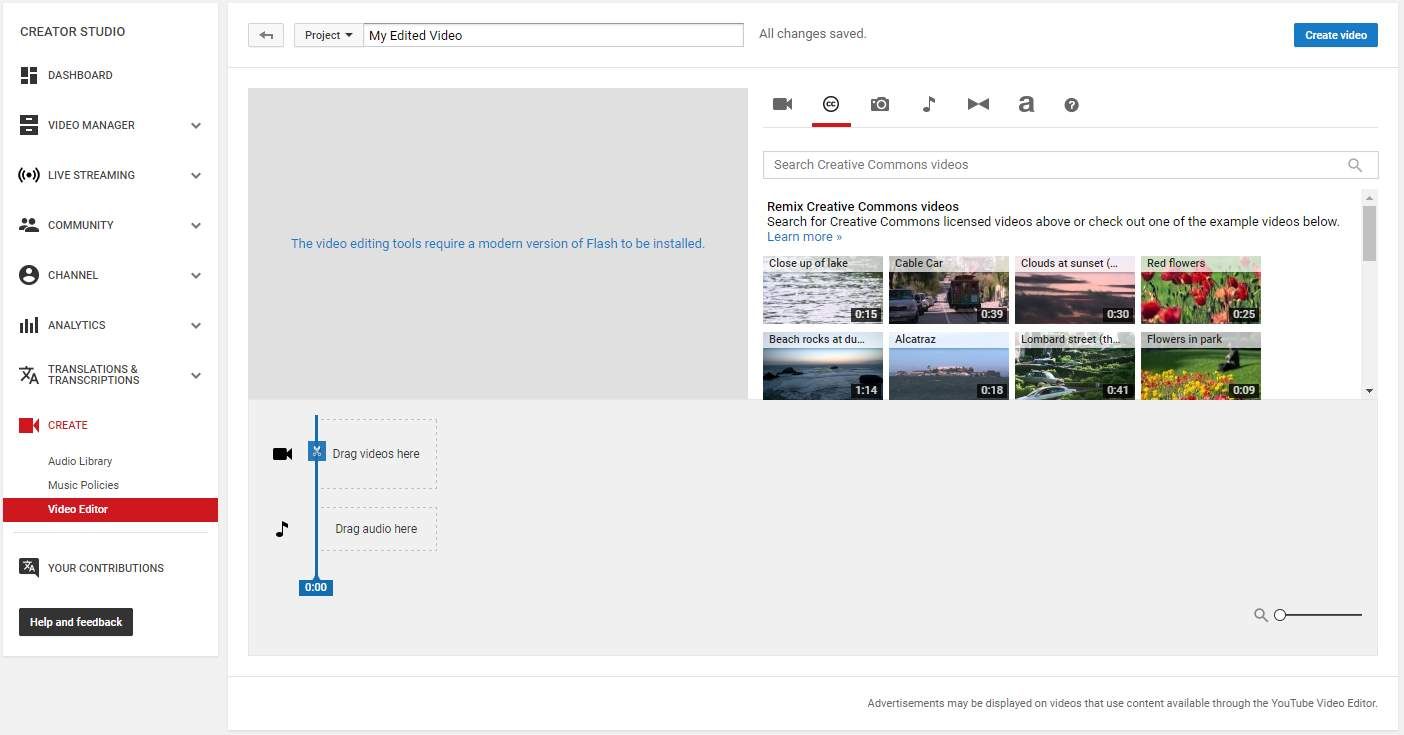The image size is (1404, 735).
Task: Select the Cable Car video thumbnail
Action: (948, 290)
